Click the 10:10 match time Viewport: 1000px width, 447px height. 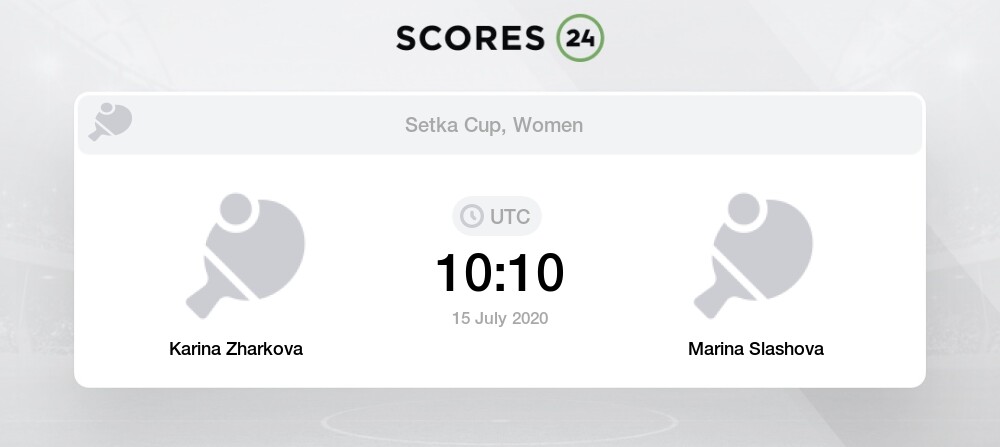[500, 273]
